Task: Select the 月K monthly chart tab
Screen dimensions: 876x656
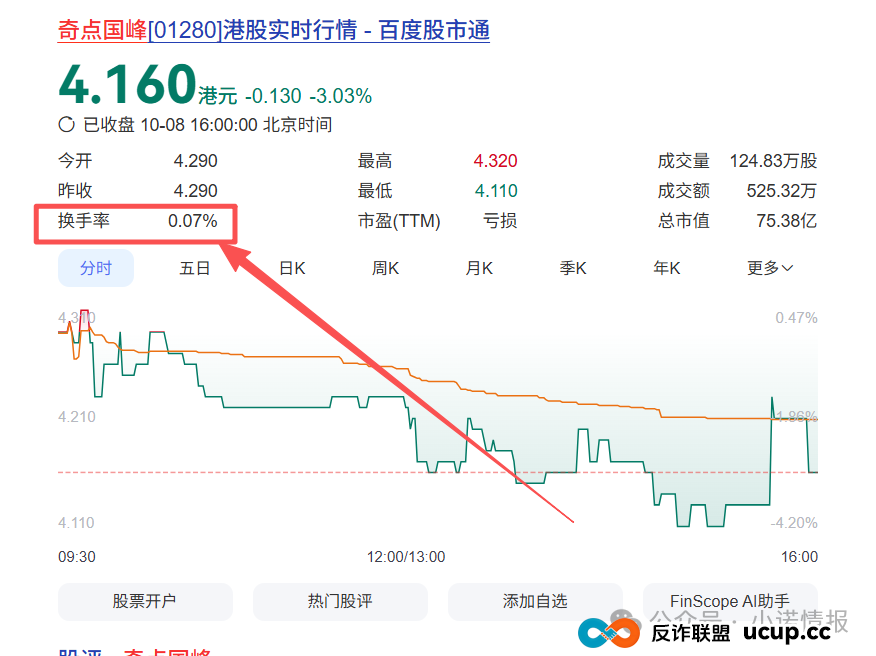Action: point(479,268)
